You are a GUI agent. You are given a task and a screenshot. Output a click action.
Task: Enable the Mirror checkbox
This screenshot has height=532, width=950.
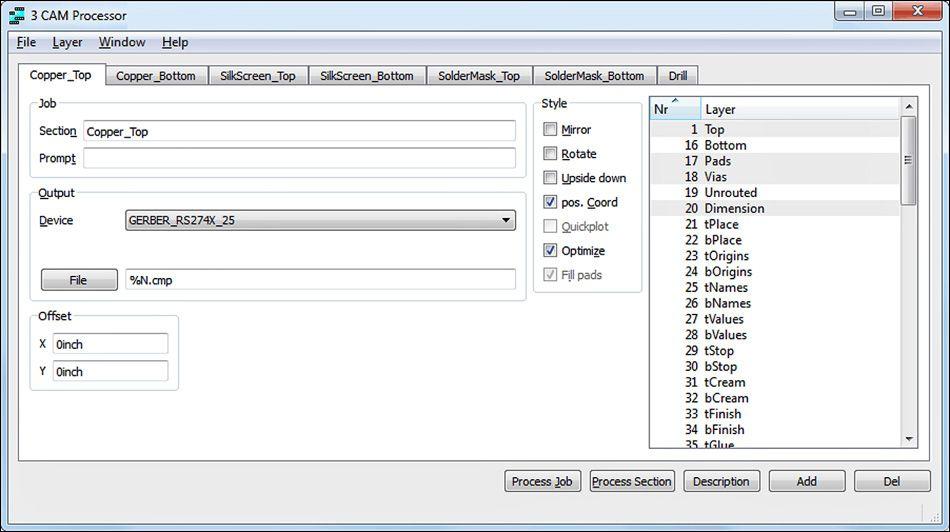coord(550,129)
